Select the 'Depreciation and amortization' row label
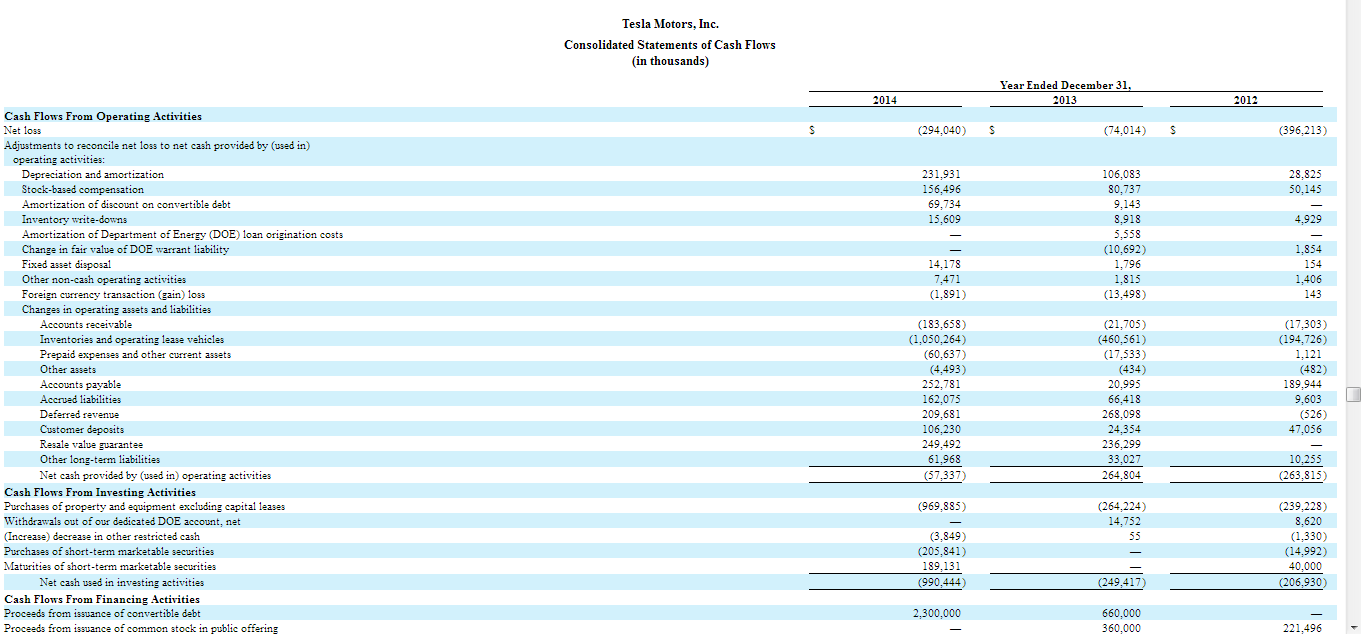1361x634 pixels. point(93,174)
